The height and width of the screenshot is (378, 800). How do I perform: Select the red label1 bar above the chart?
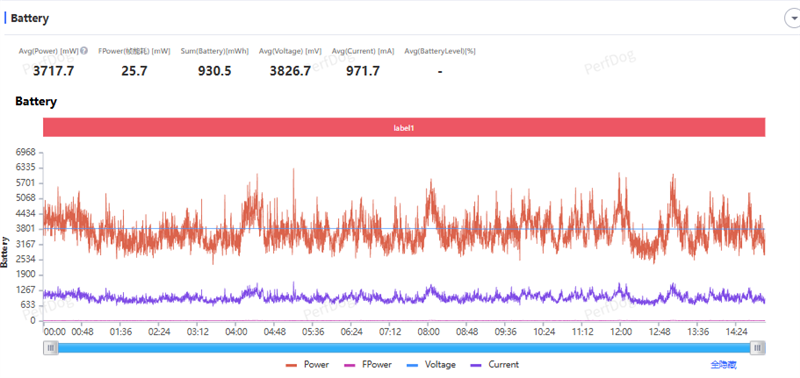(x=404, y=128)
